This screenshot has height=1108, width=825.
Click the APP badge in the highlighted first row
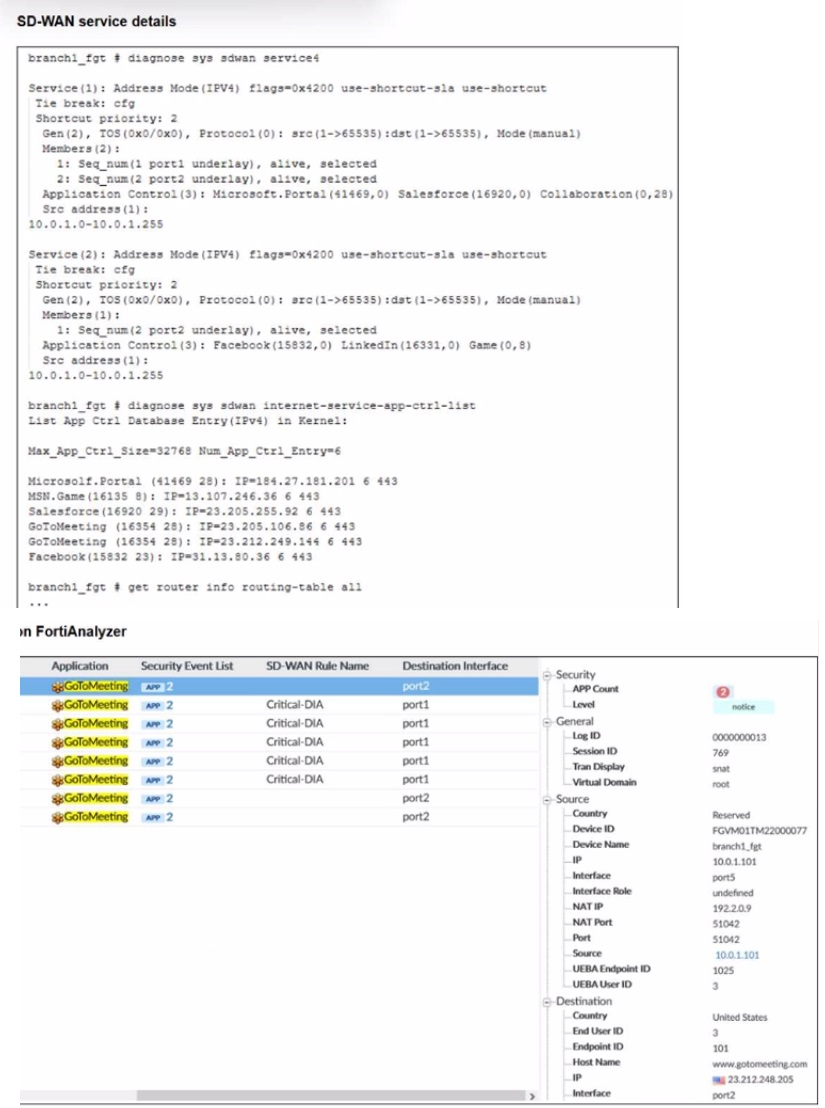click(152, 687)
